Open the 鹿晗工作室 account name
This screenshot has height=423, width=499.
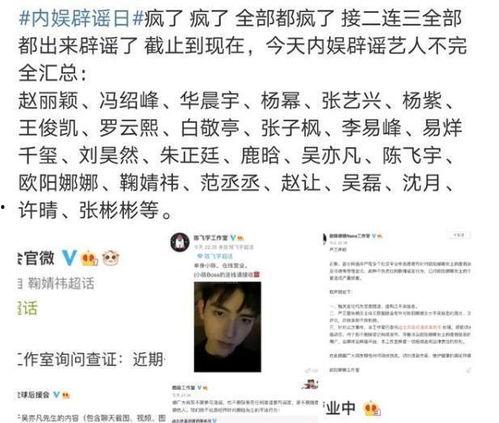coord(184,388)
